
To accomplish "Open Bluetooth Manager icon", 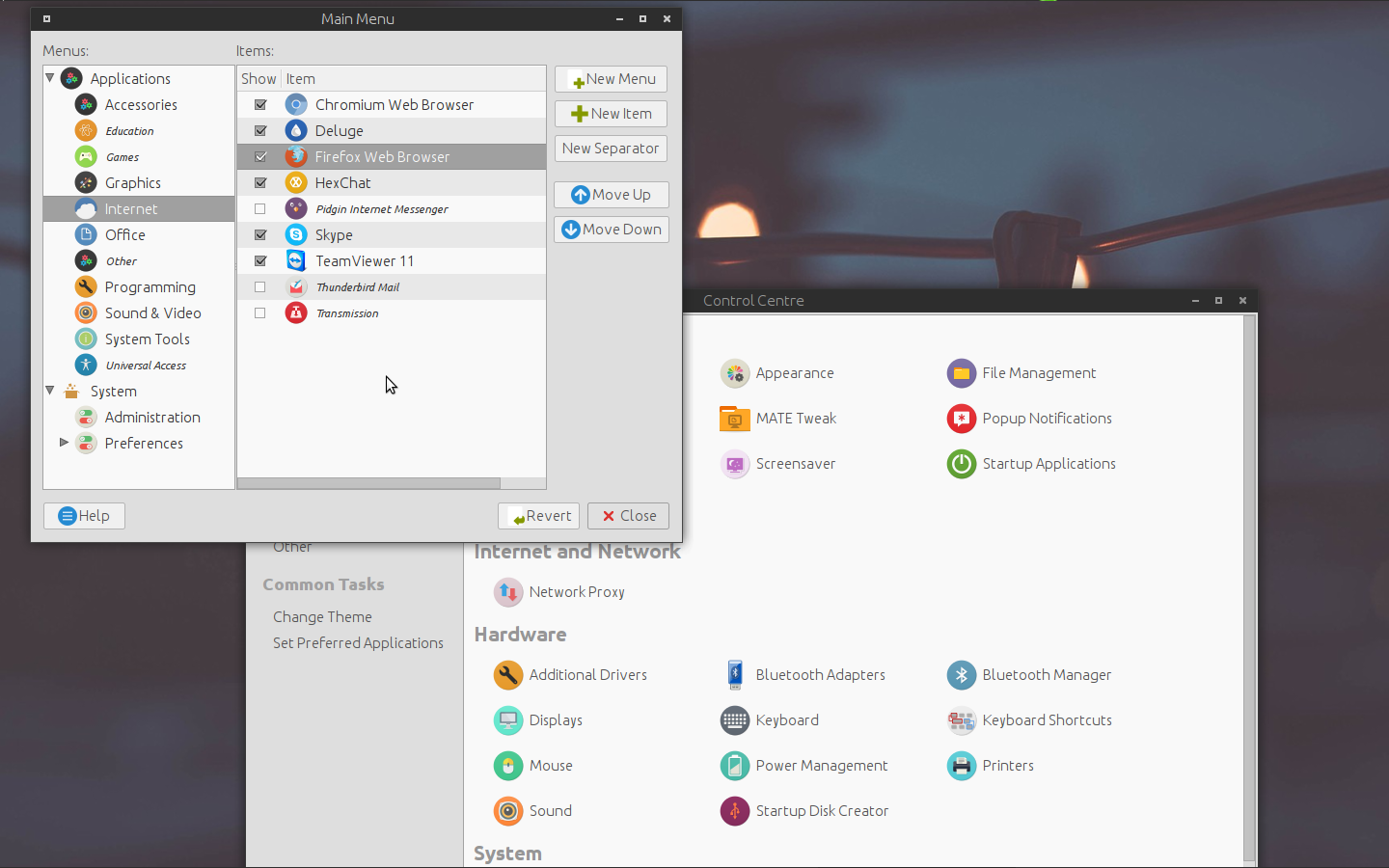I will [x=962, y=675].
